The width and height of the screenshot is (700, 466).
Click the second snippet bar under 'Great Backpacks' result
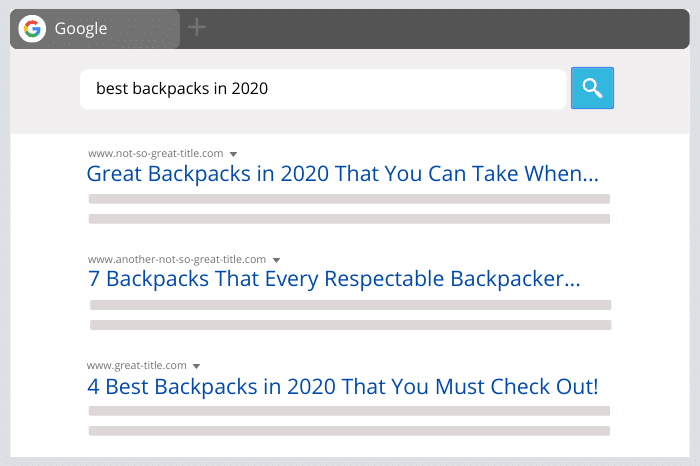coord(349,219)
